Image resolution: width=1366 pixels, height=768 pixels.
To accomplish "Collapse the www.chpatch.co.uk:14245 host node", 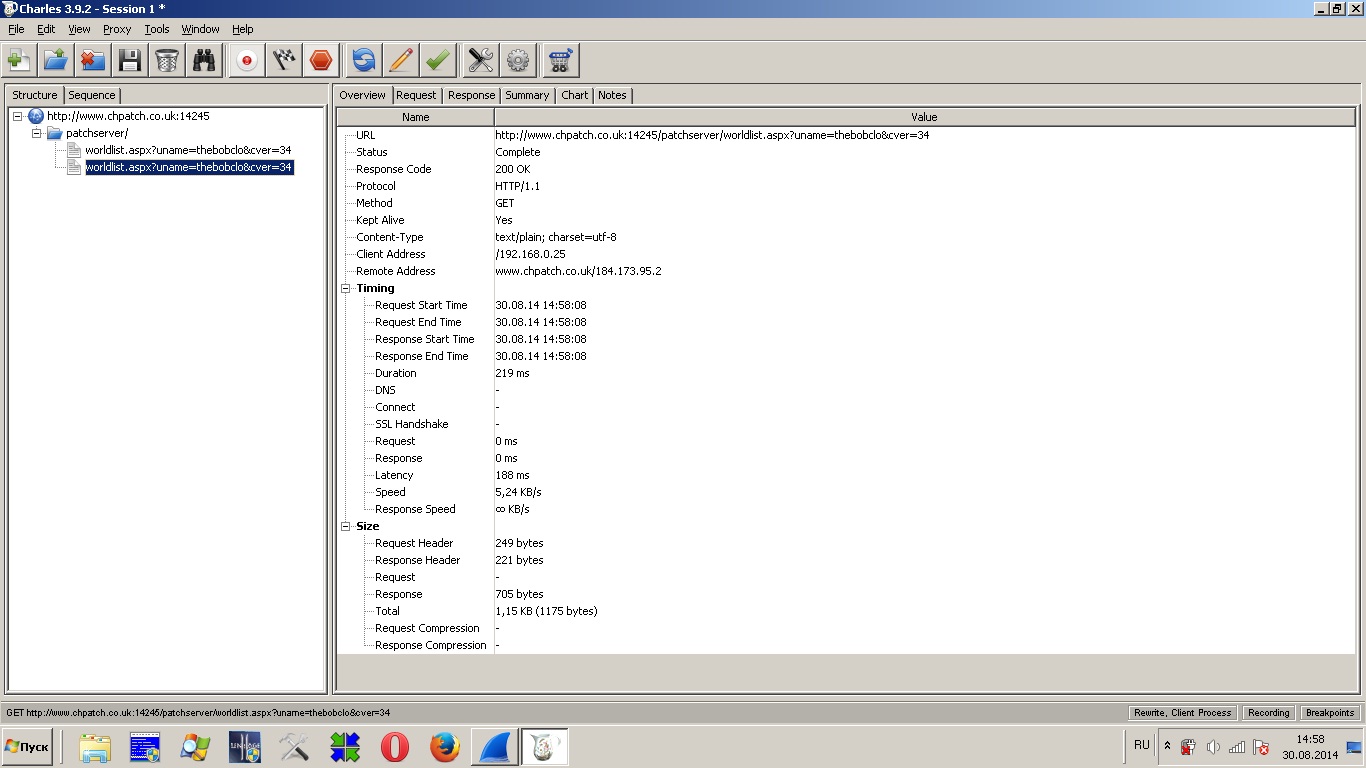I will pyautogui.click(x=18, y=116).
